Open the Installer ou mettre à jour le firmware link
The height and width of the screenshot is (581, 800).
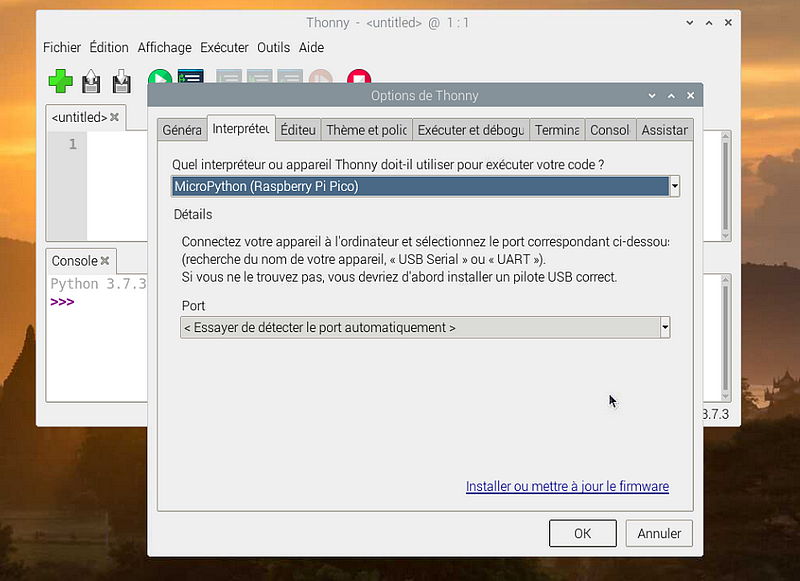tap(567, 486)
